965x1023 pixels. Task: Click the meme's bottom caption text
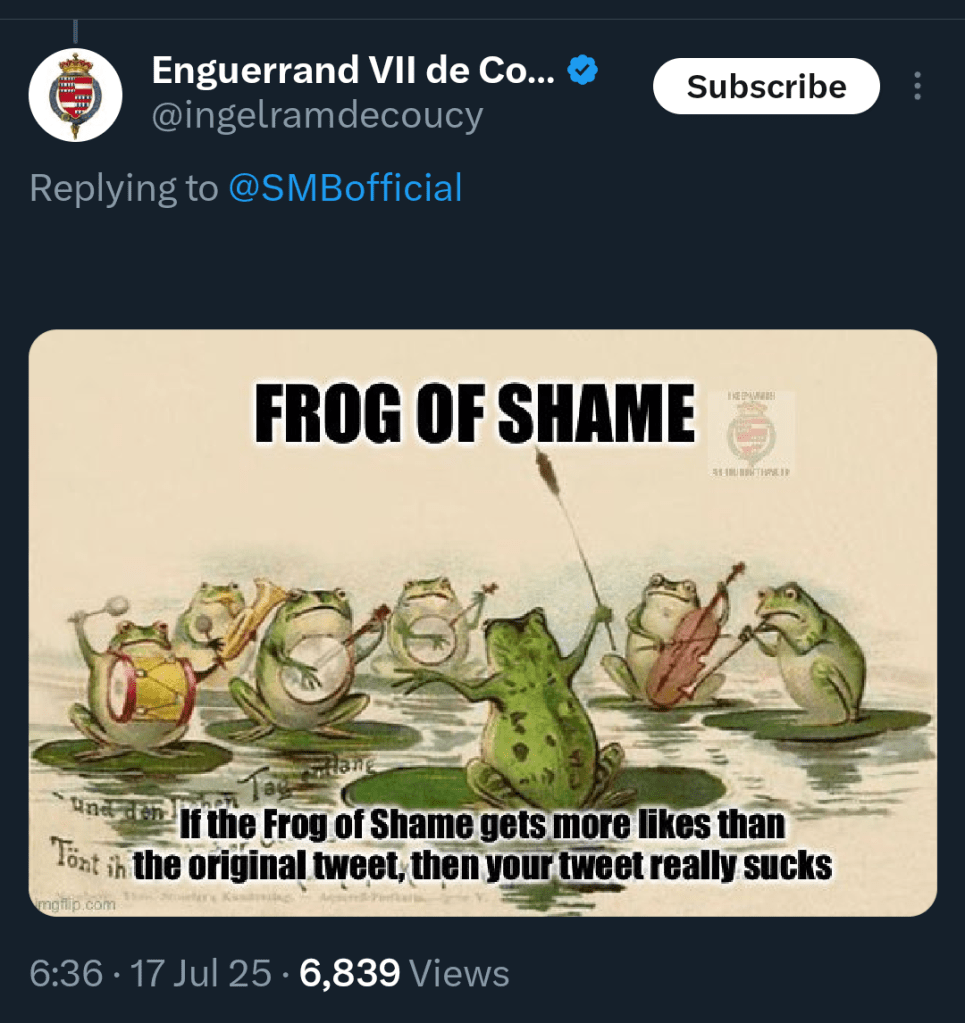point(482,846)
